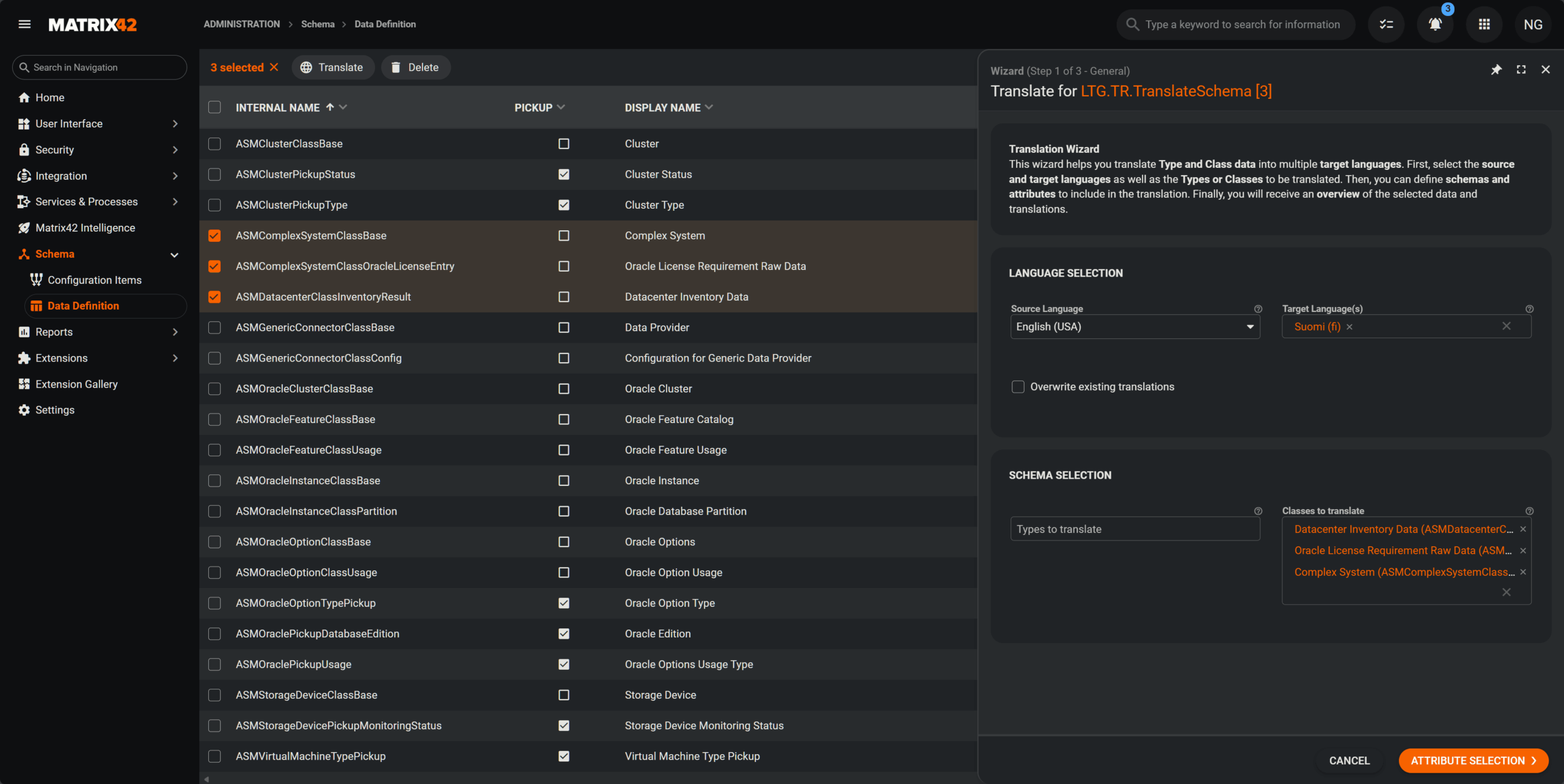
Task: Expand the wizard to fullscreen
Action: [1521, 70]
